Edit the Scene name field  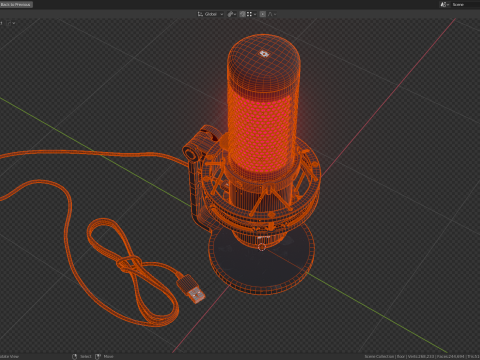466,4
